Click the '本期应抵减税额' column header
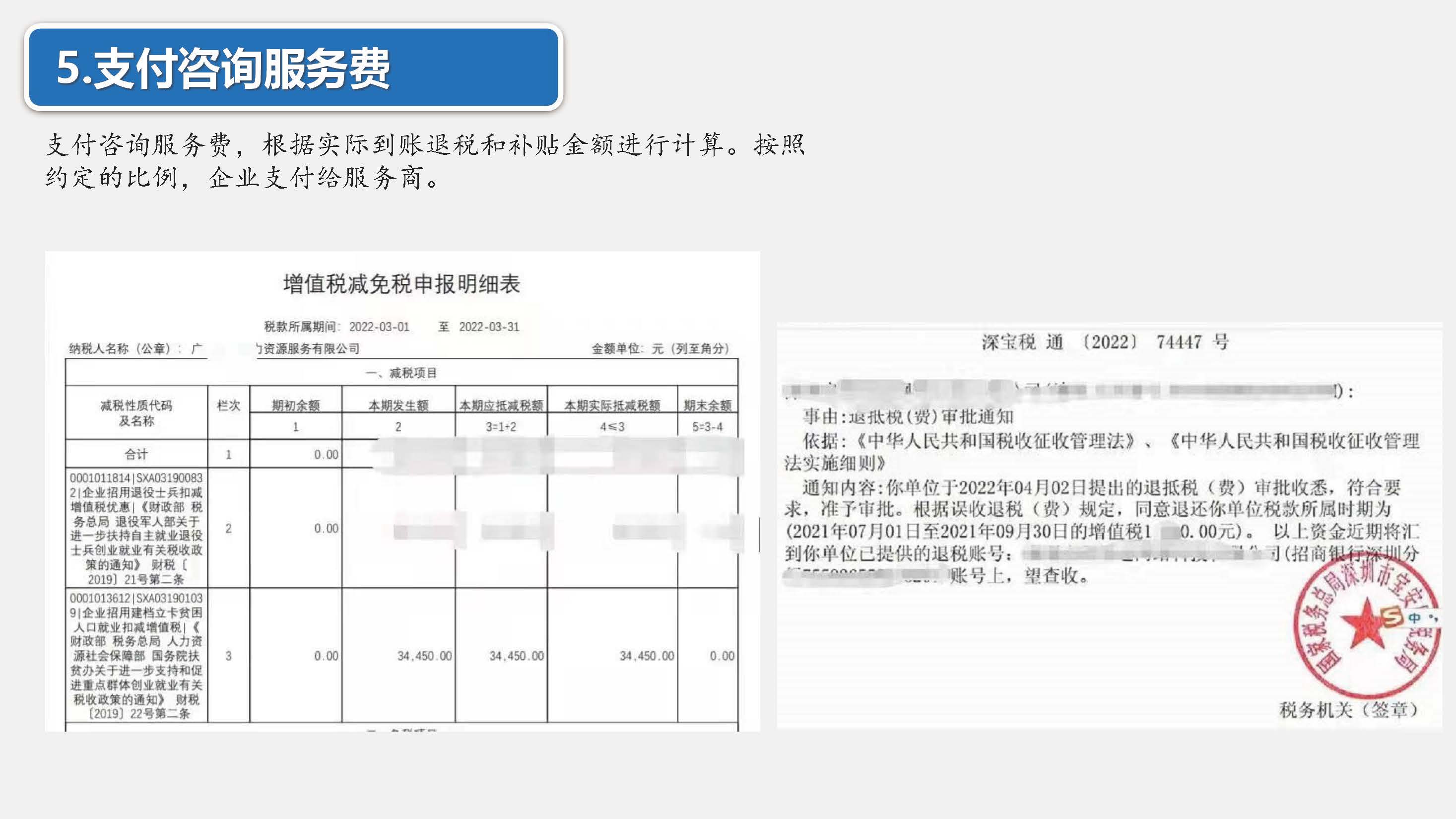The width and height of the screenshot is (1456, 819). (501, 405)
